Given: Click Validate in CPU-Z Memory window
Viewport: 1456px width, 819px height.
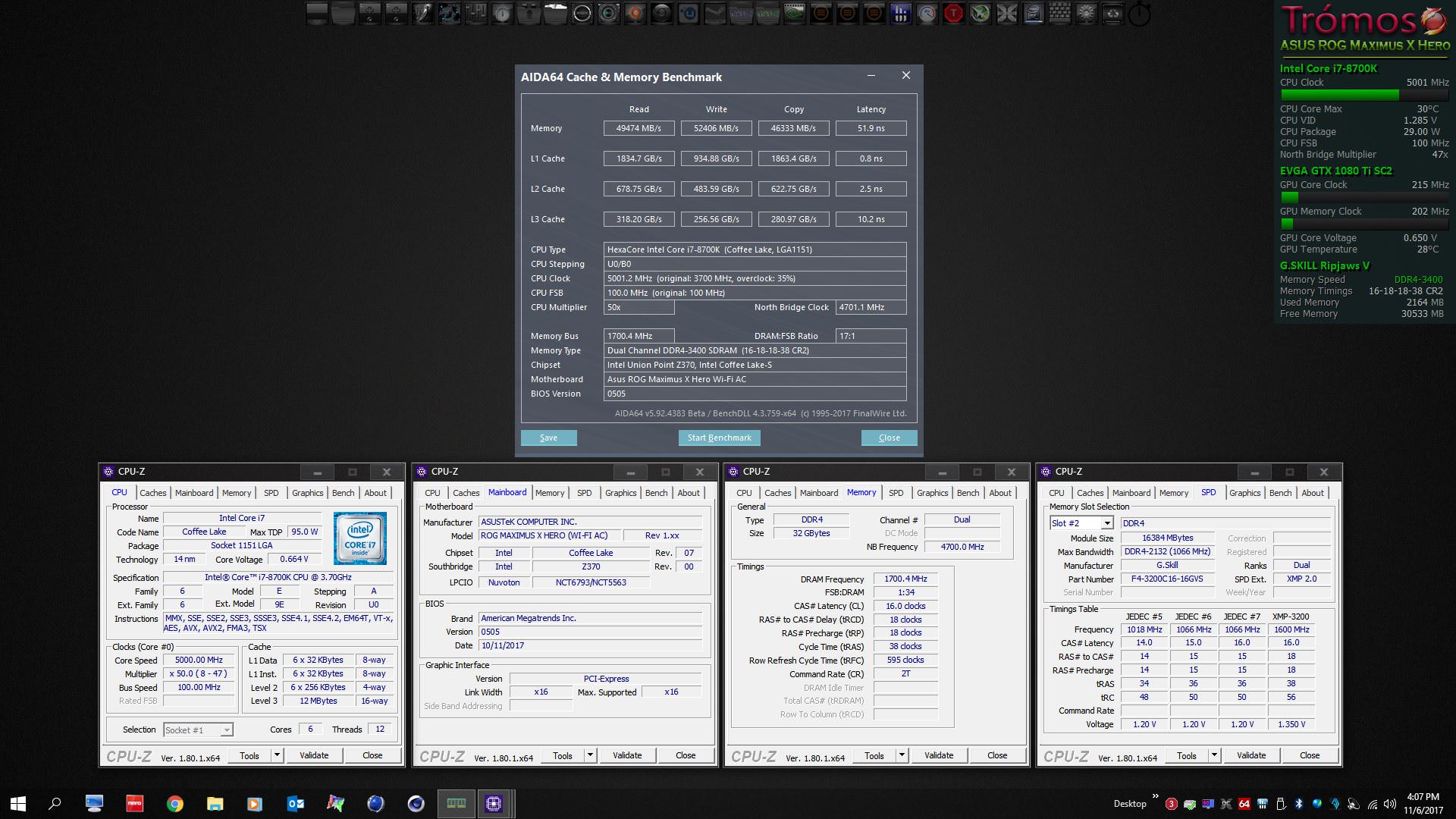Looking at the screenshot, I should [x=939, y=755].
